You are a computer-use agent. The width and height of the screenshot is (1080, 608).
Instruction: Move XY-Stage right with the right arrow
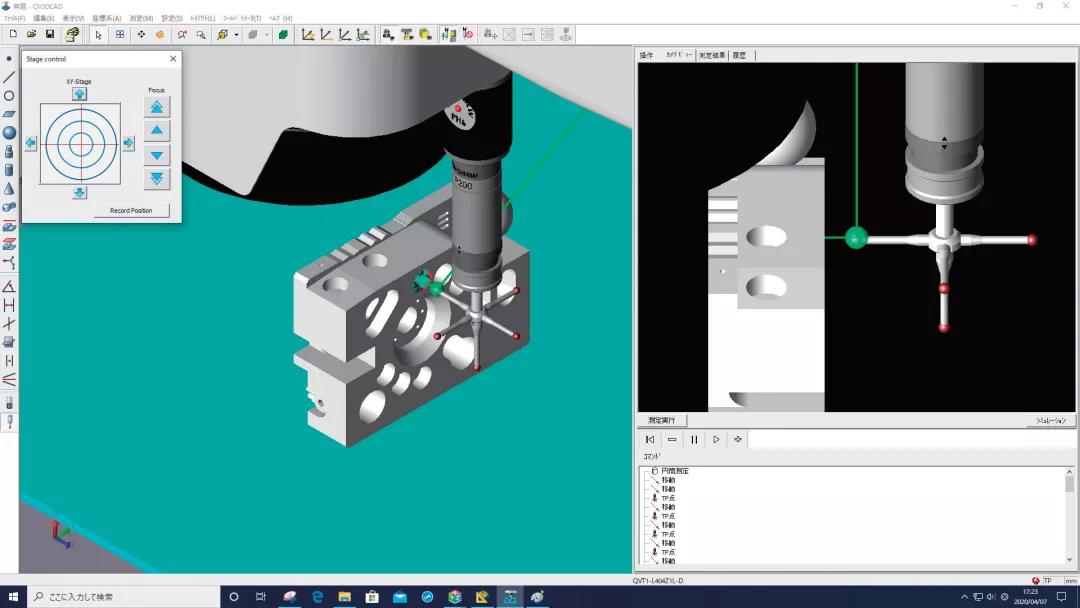click(128, 143)
